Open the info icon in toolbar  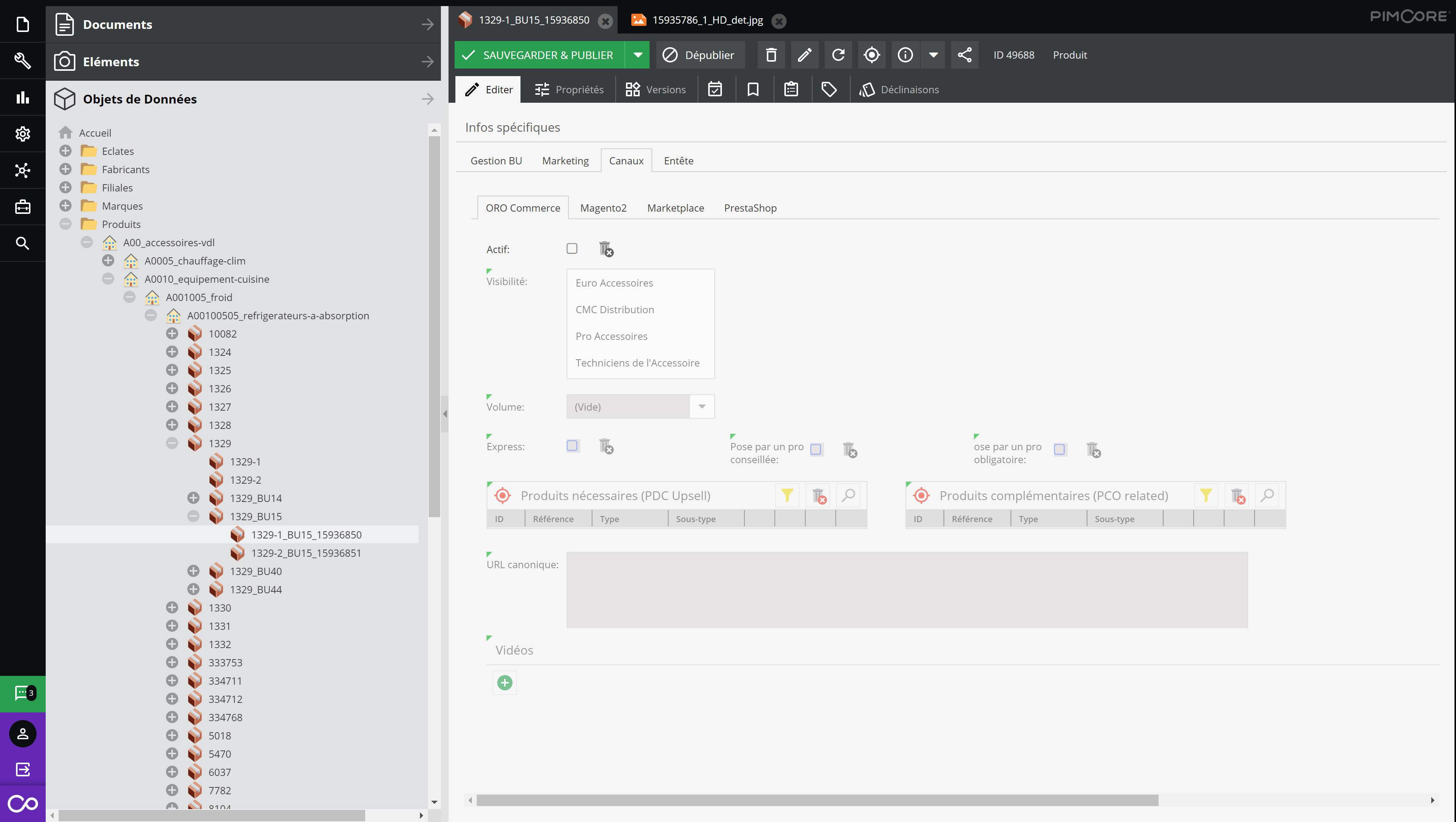coord(905,55)
